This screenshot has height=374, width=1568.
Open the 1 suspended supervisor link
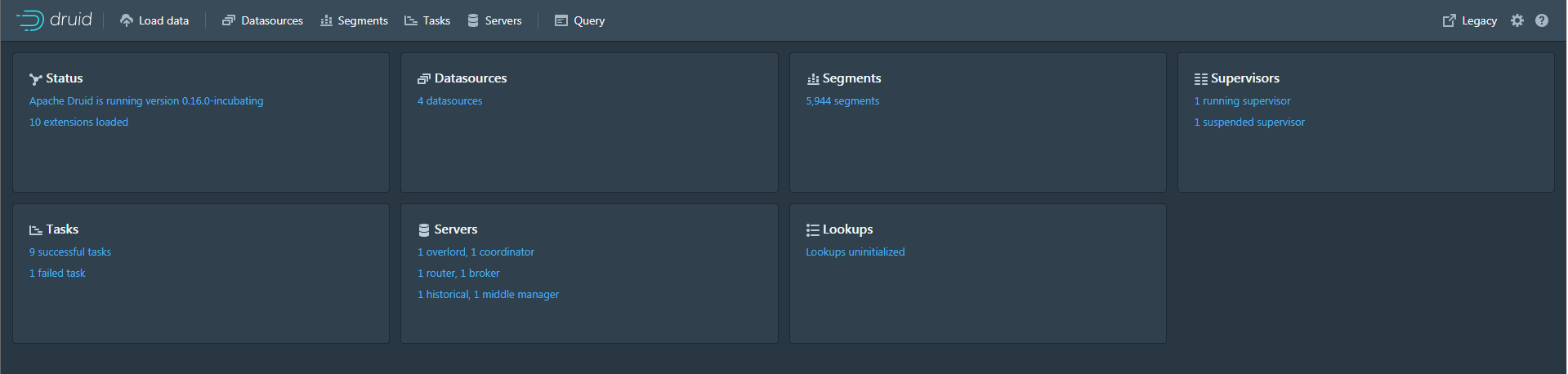[x=1249, y=122]
